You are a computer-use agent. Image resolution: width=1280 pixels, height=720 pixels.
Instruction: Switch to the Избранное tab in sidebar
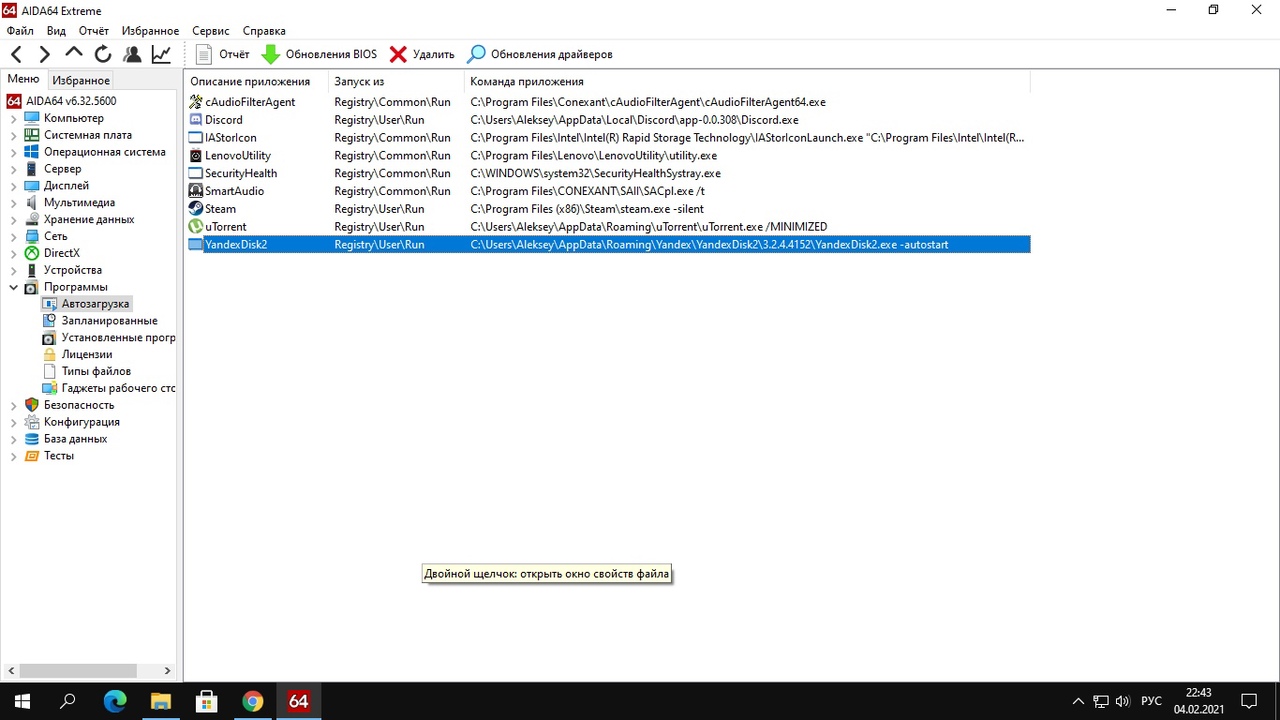(x=81, y=80)
